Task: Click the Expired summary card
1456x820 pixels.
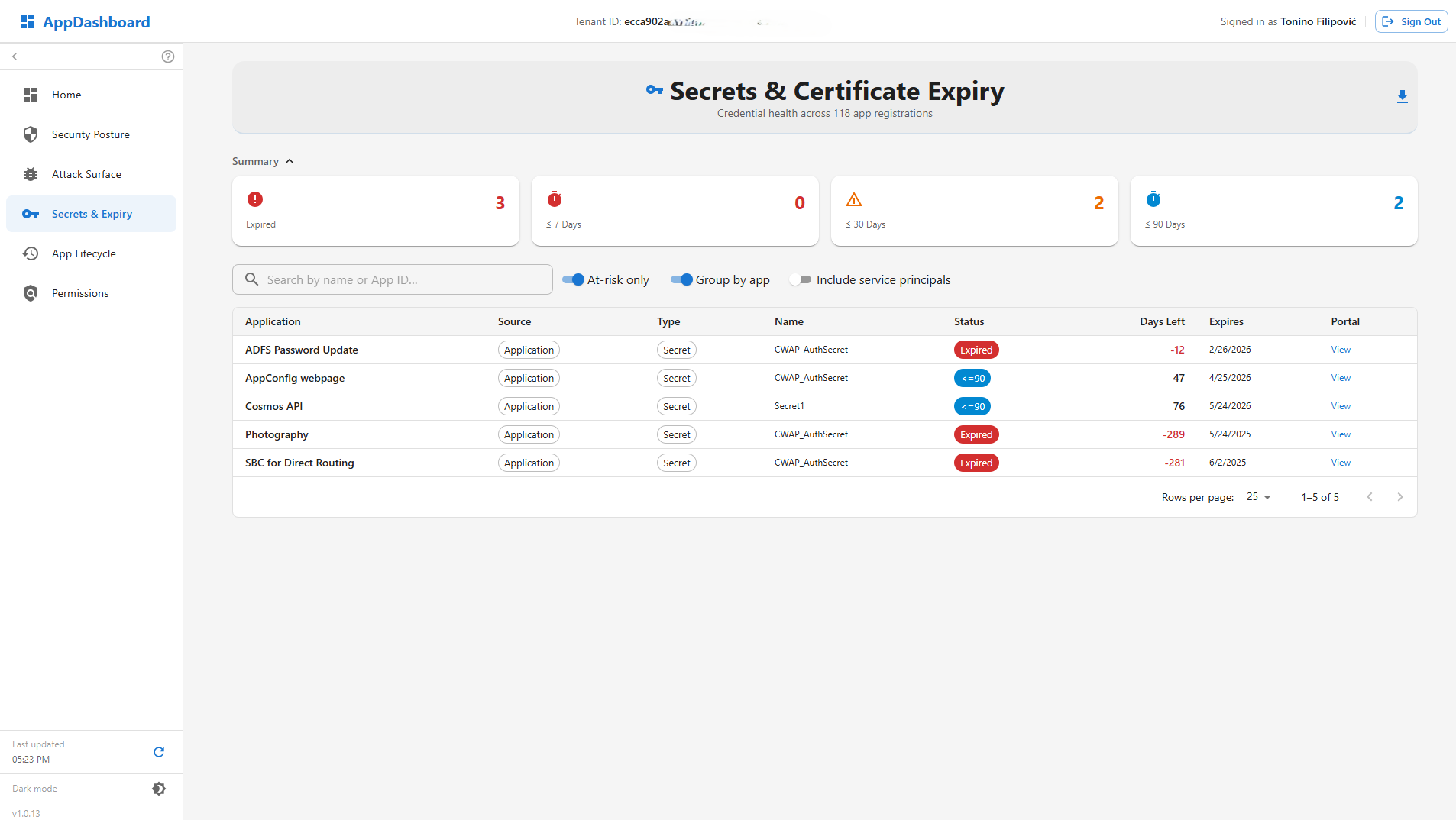Action: 375,211
